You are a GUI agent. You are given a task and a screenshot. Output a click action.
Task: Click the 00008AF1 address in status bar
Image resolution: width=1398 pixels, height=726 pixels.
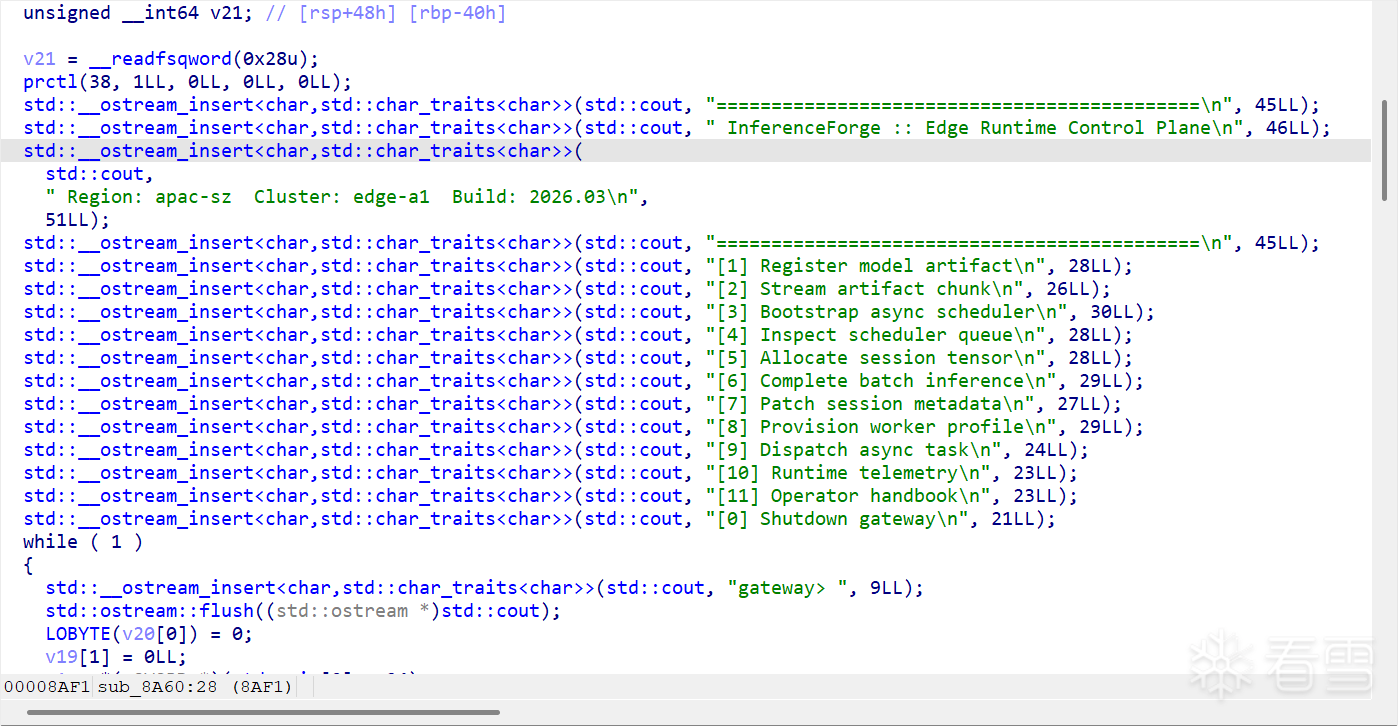click(x=47, y=687)
